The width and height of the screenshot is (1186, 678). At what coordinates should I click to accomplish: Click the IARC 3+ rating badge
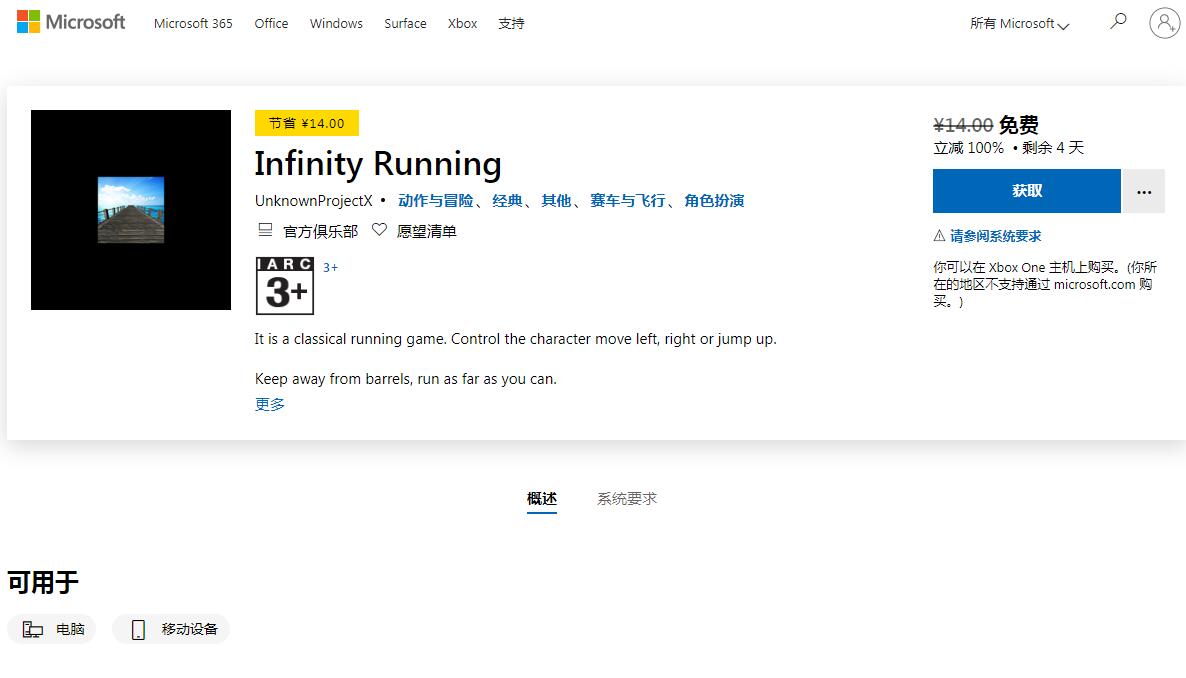[x=284, y=286]
